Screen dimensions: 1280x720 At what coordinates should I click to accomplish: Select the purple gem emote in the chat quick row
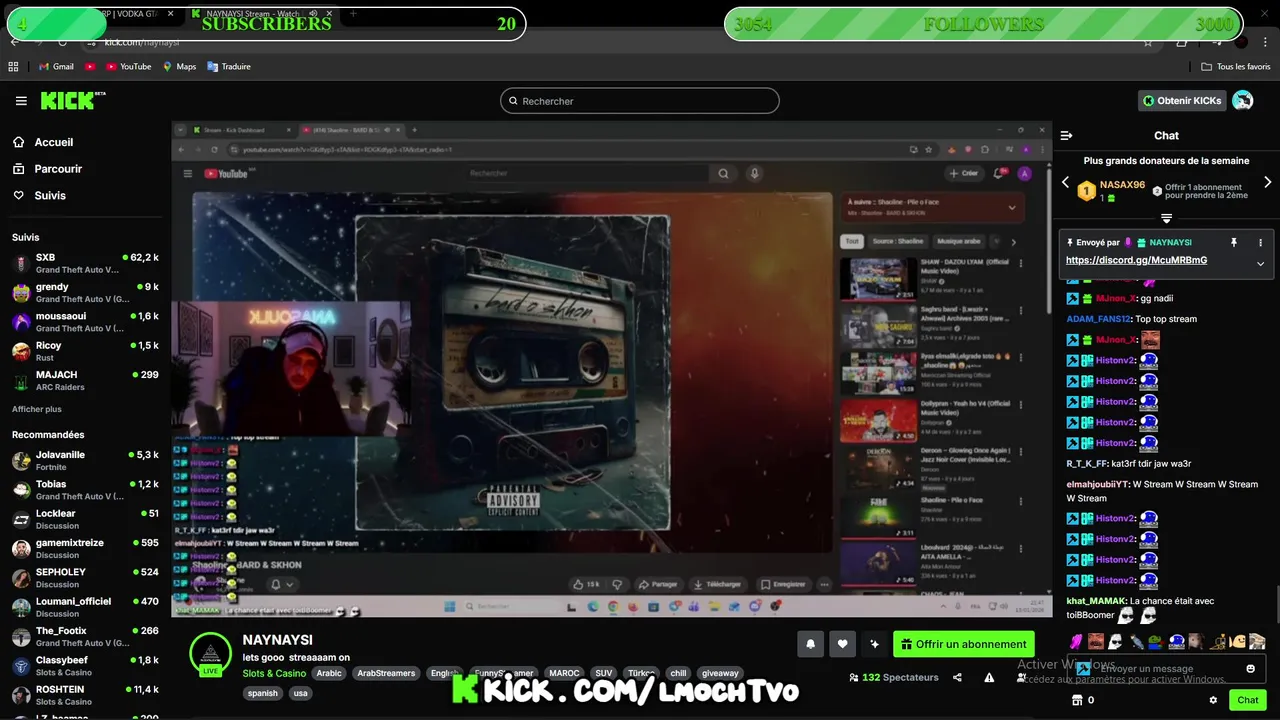[x=1077, y=641]
